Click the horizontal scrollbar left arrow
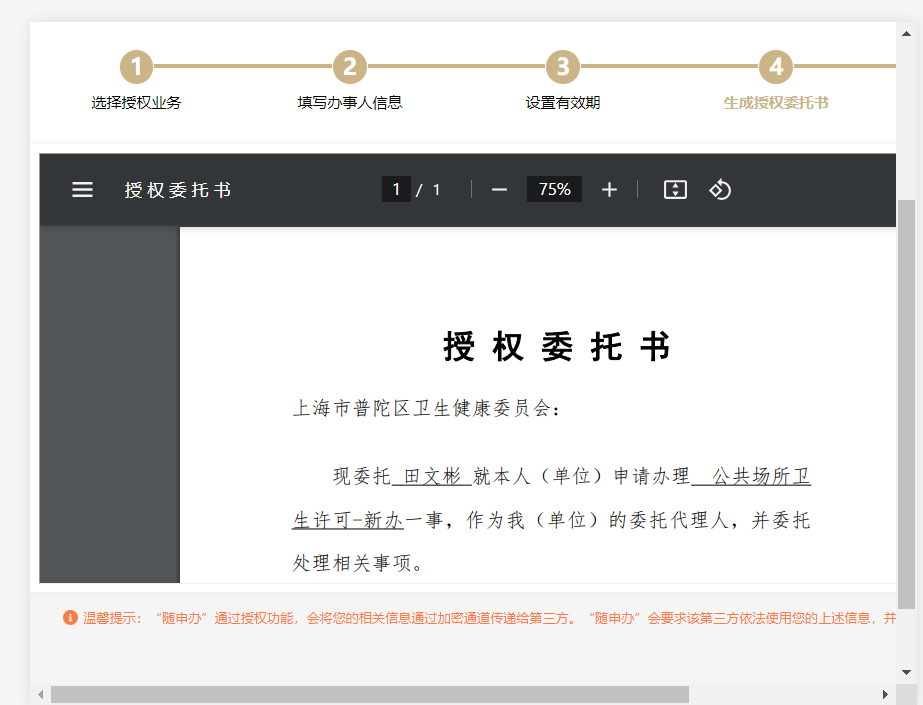 point(41,694)
